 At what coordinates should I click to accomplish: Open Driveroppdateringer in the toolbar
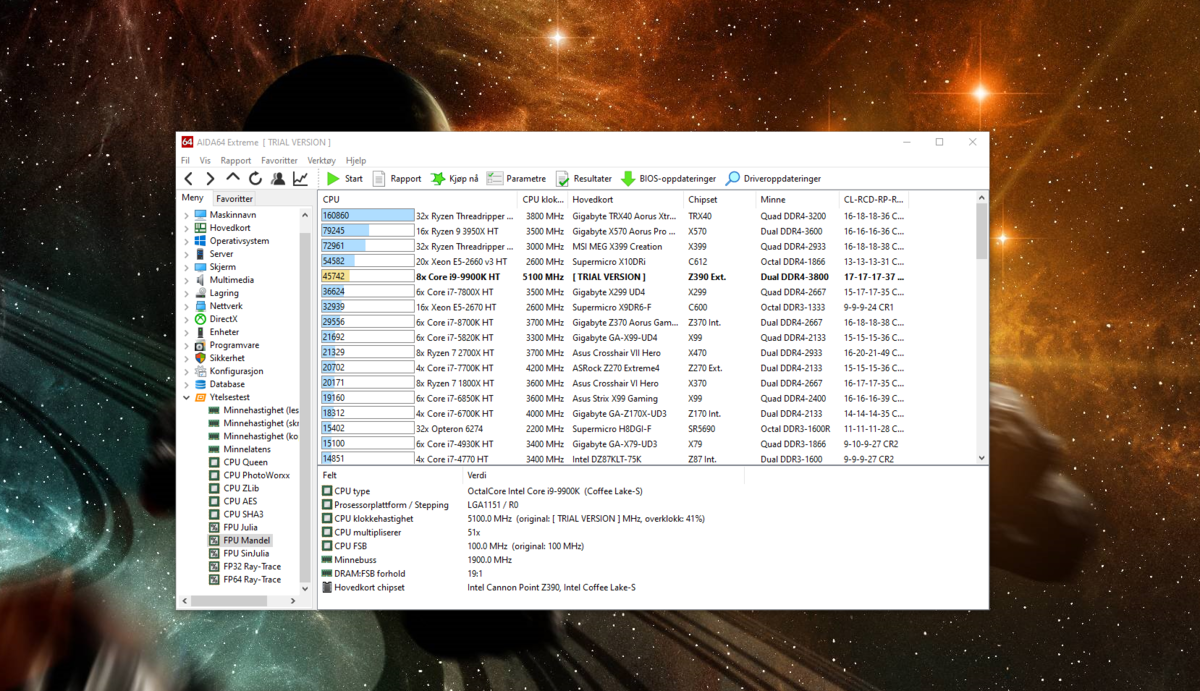point(773,179)
